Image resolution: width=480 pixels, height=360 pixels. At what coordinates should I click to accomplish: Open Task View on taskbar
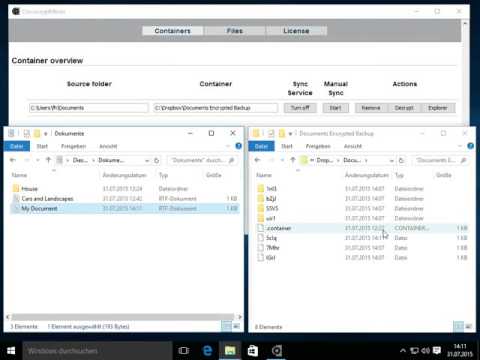[x=184, y=351]
